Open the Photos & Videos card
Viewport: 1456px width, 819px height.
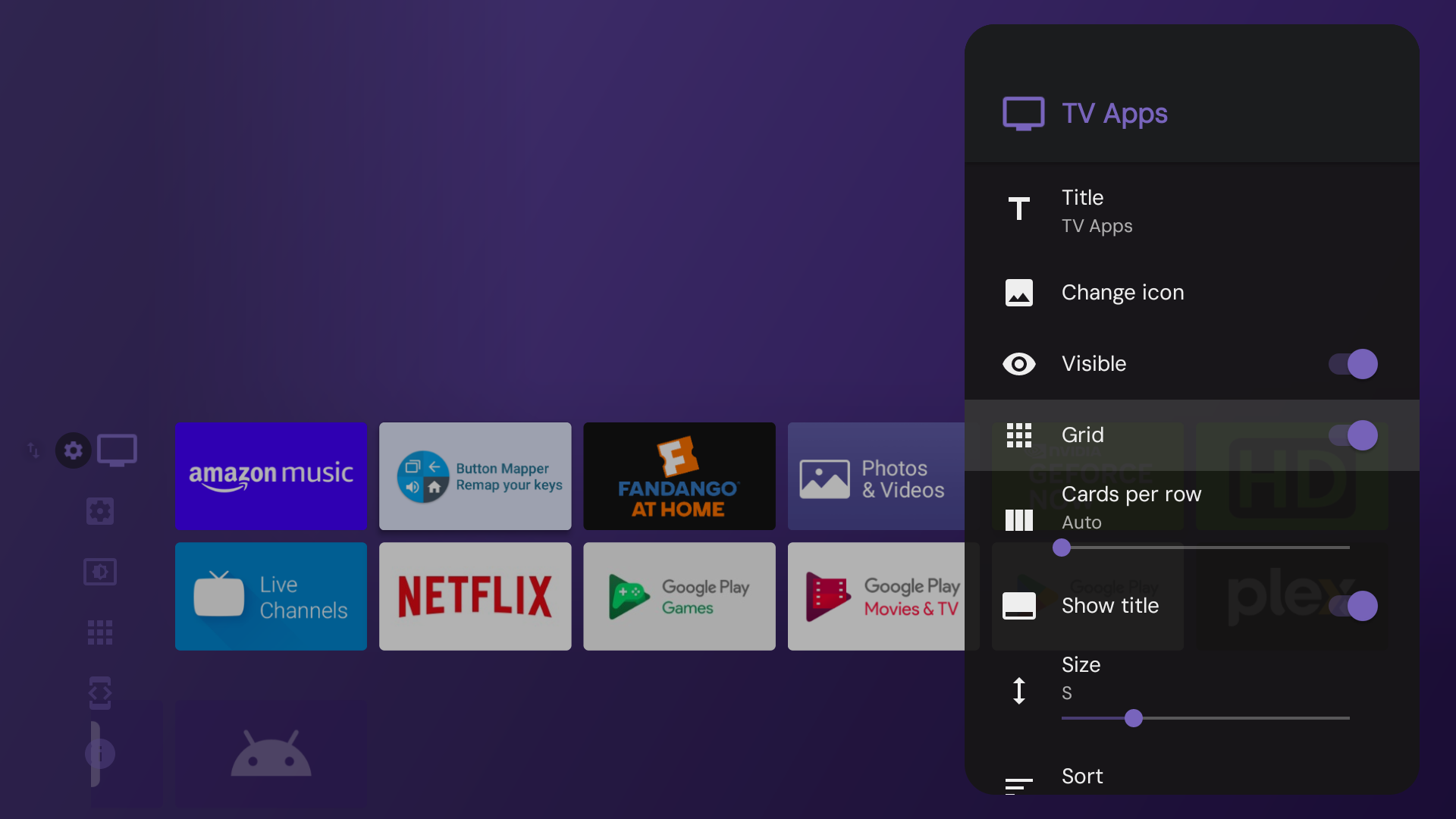(x=876, y=476)
